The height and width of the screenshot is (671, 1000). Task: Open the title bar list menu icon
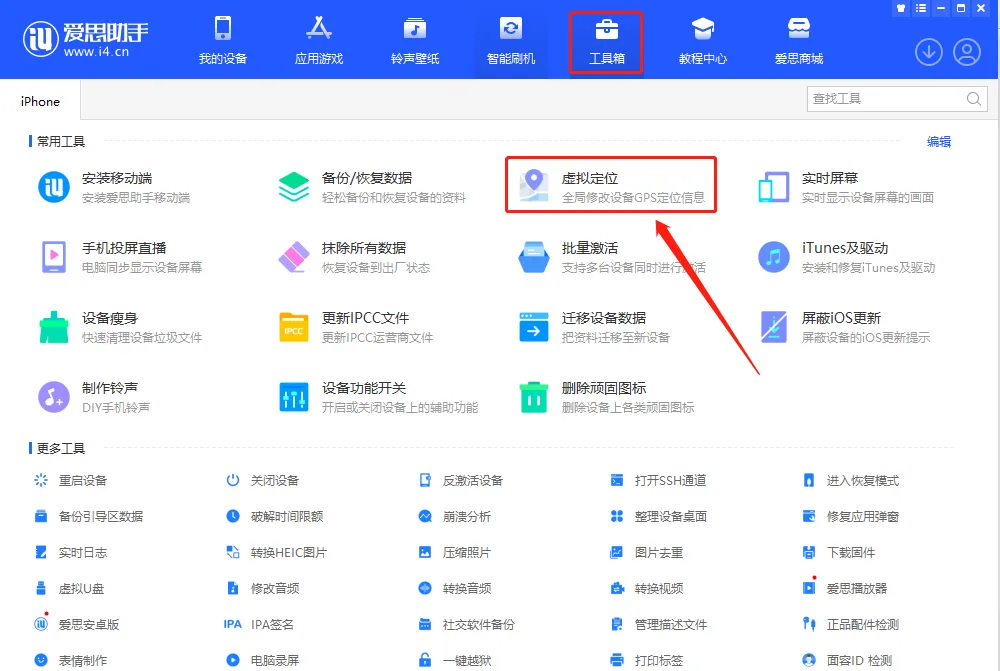coord(920,8)
